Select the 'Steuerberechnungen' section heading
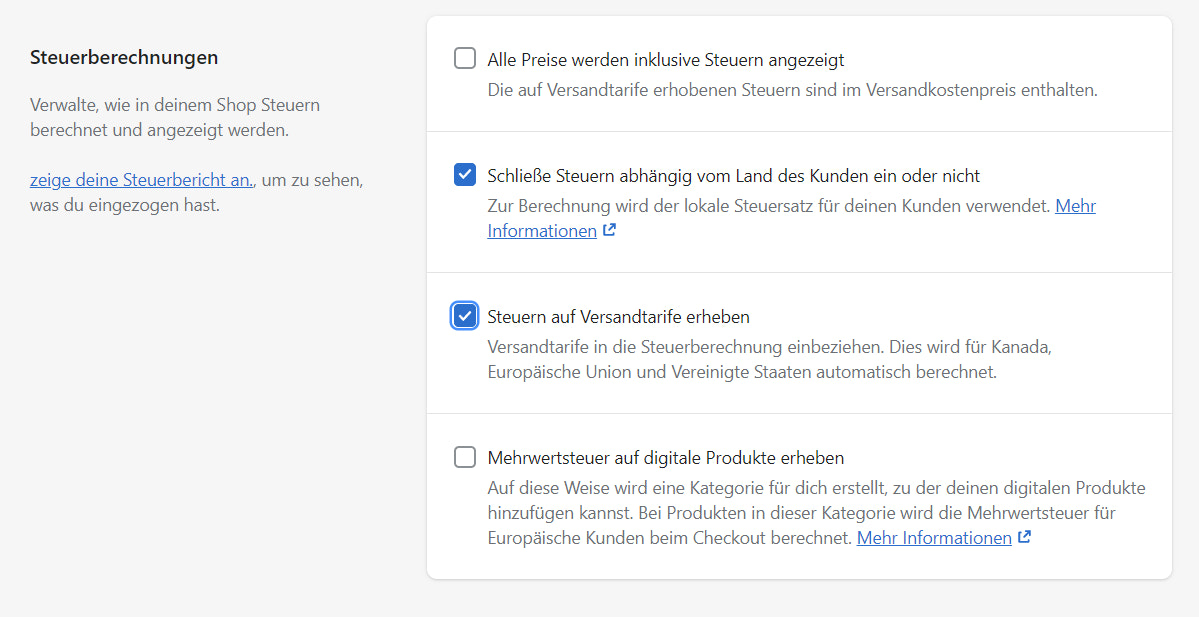Viewport: 1199px width, 617px height. [x=124, y=58]
